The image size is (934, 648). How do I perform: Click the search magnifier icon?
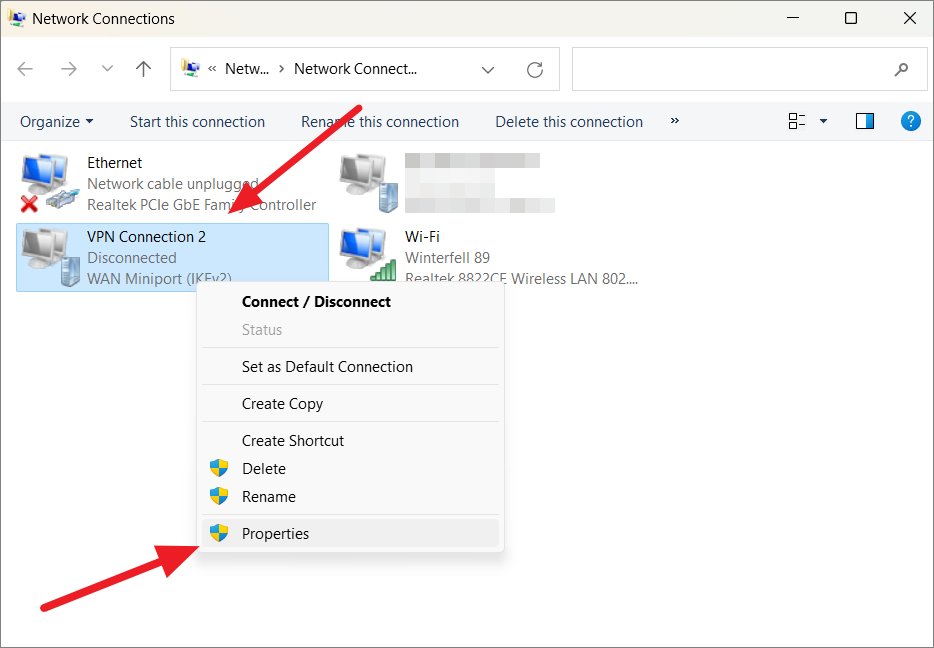point(901,69)
